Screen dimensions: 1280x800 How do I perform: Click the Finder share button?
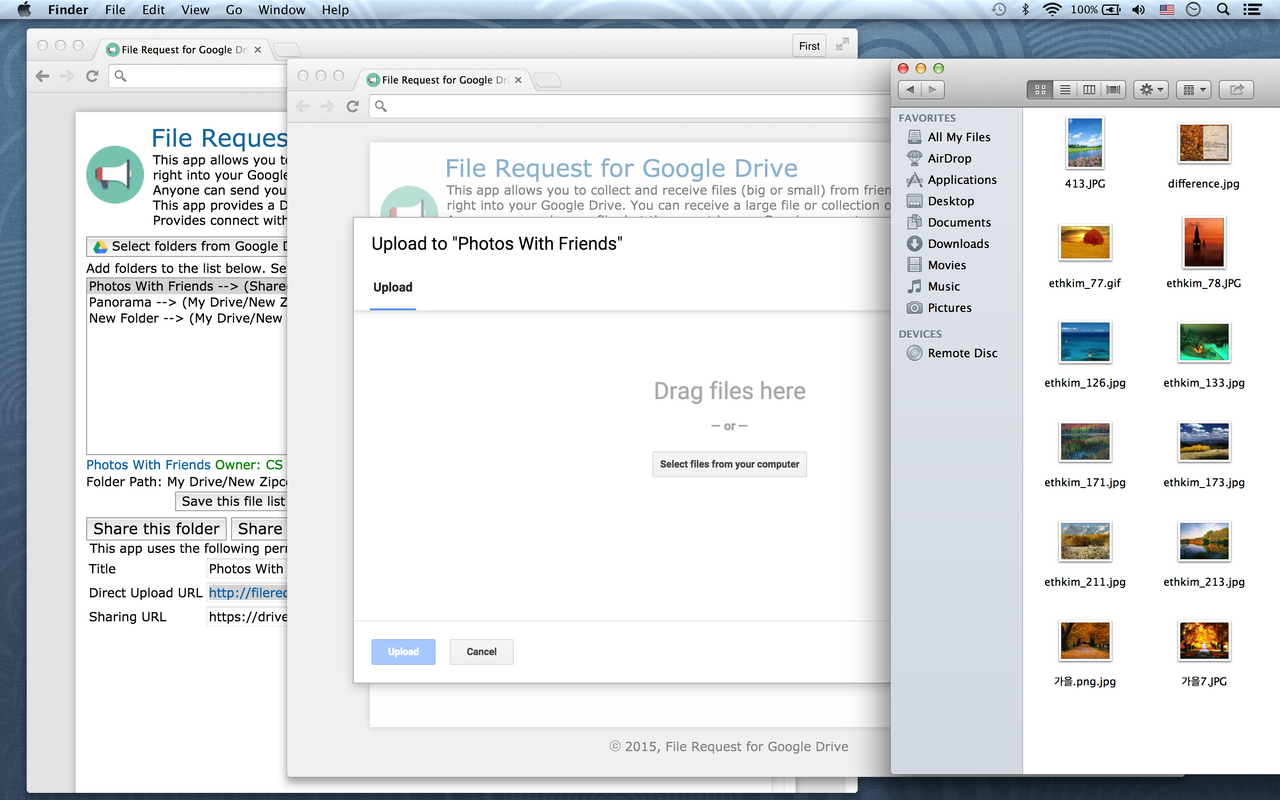1237,90
